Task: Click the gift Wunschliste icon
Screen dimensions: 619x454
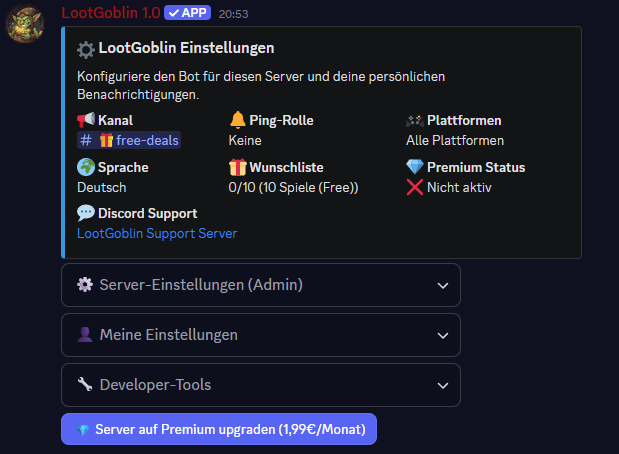Action: click(238, 167)
